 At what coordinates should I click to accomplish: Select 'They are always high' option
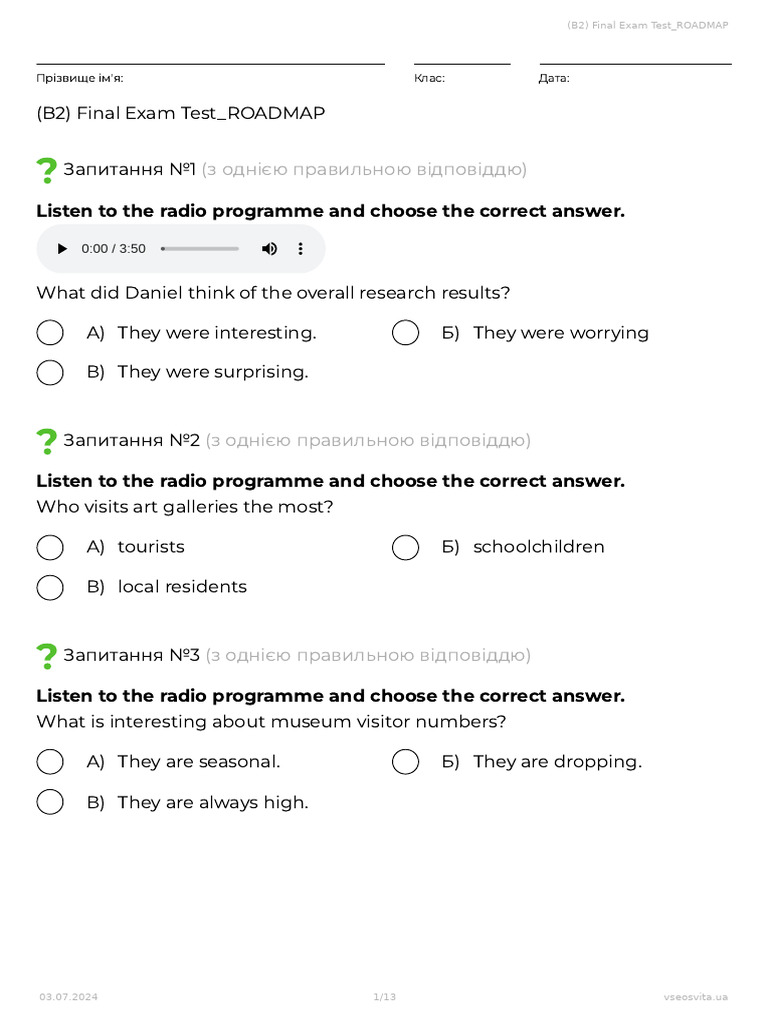50,803
